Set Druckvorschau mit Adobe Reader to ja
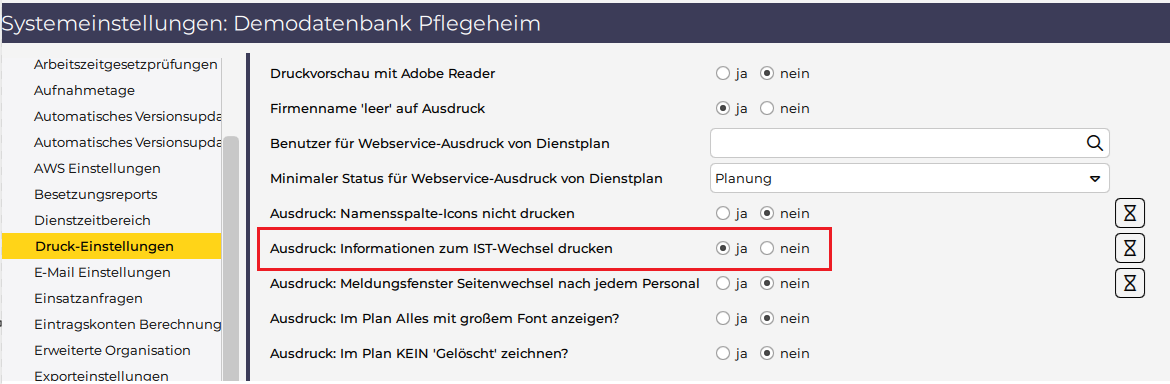1170x384 pixels. tap(722, 74)
